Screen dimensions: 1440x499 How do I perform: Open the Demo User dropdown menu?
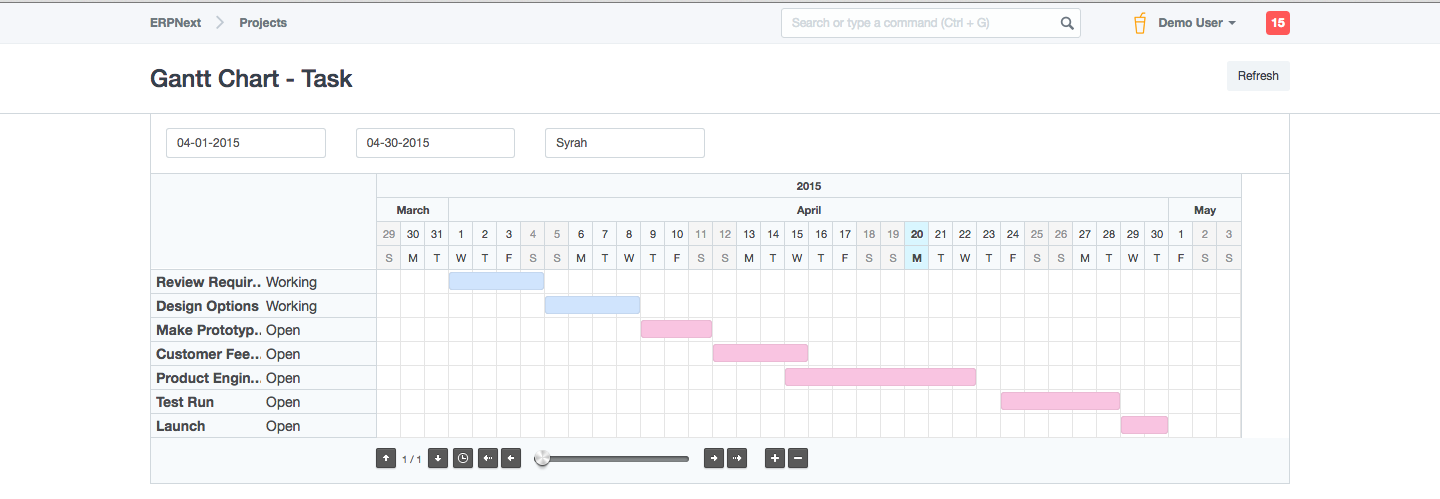point(1197,23)
